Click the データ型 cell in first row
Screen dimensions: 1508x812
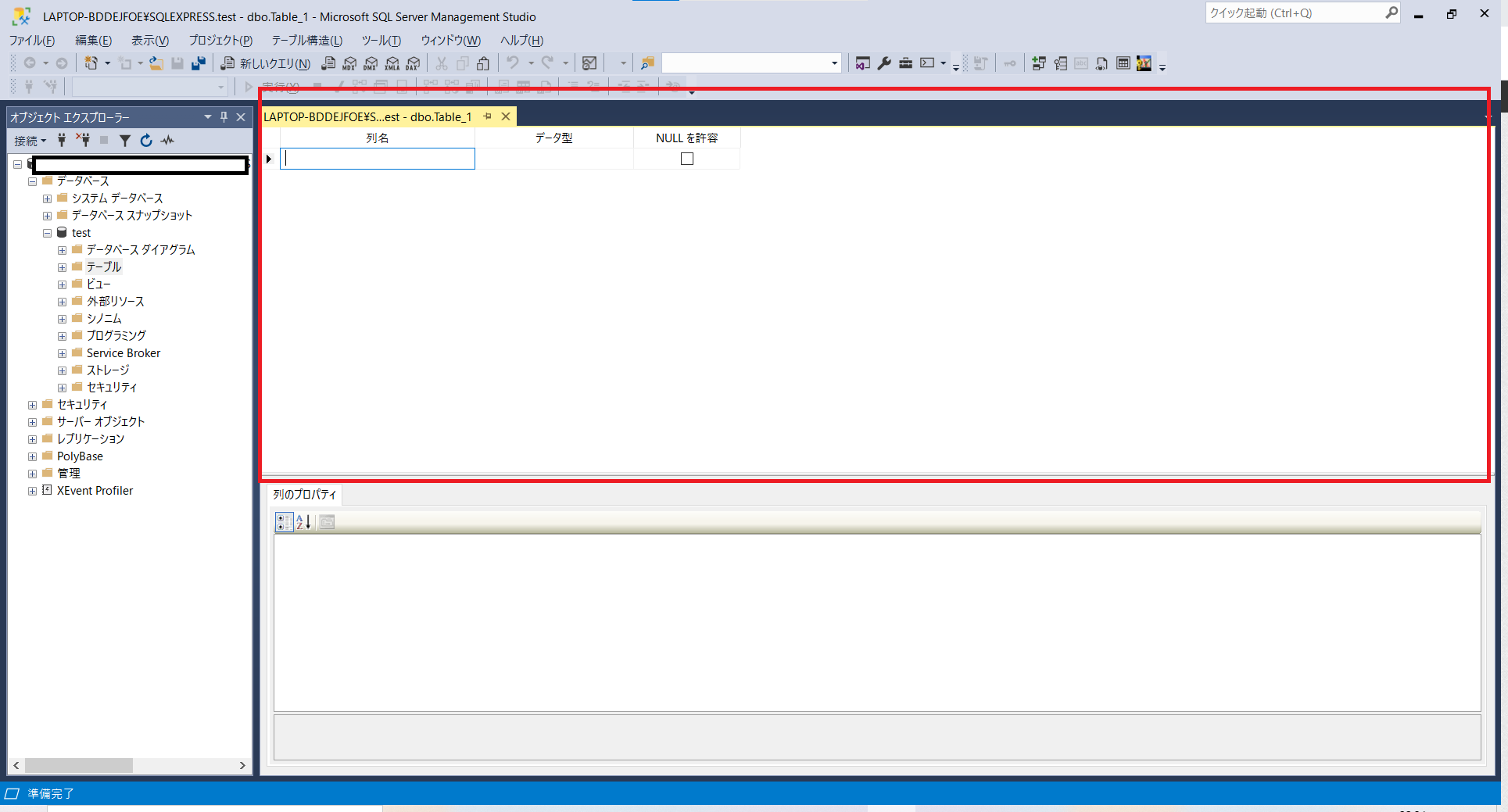(x=554, y=159)
